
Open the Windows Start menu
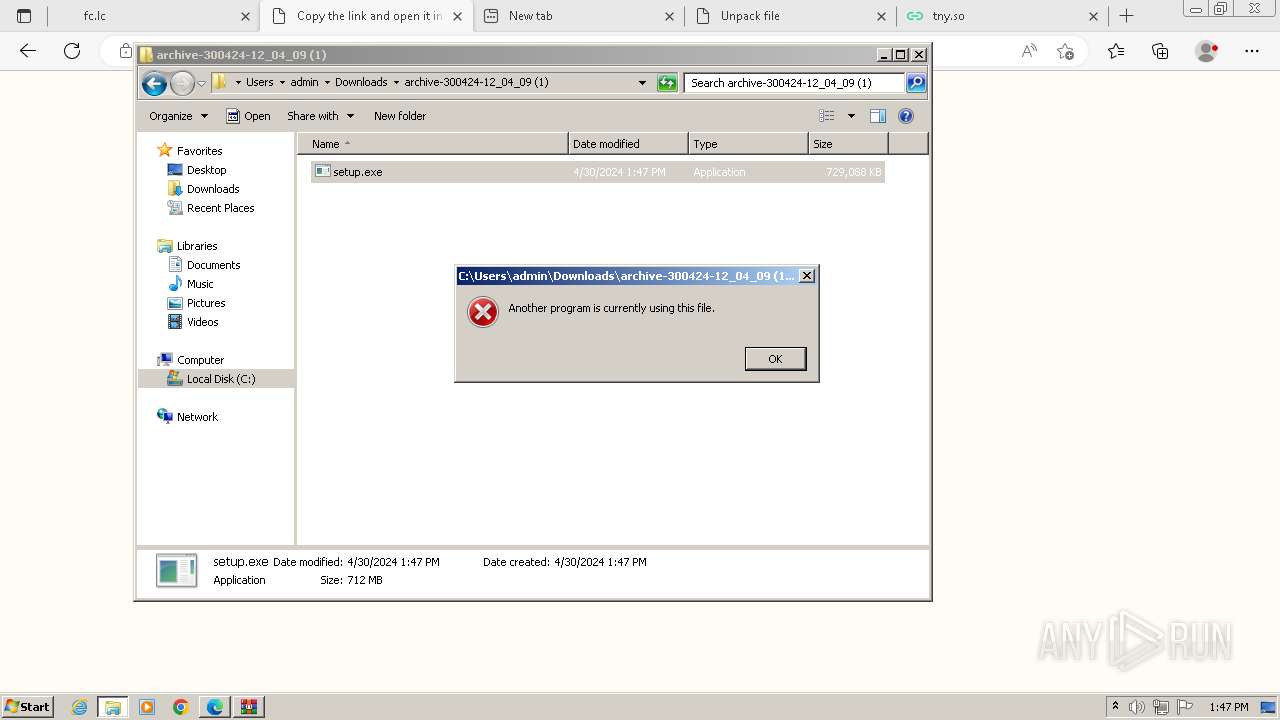27,707
